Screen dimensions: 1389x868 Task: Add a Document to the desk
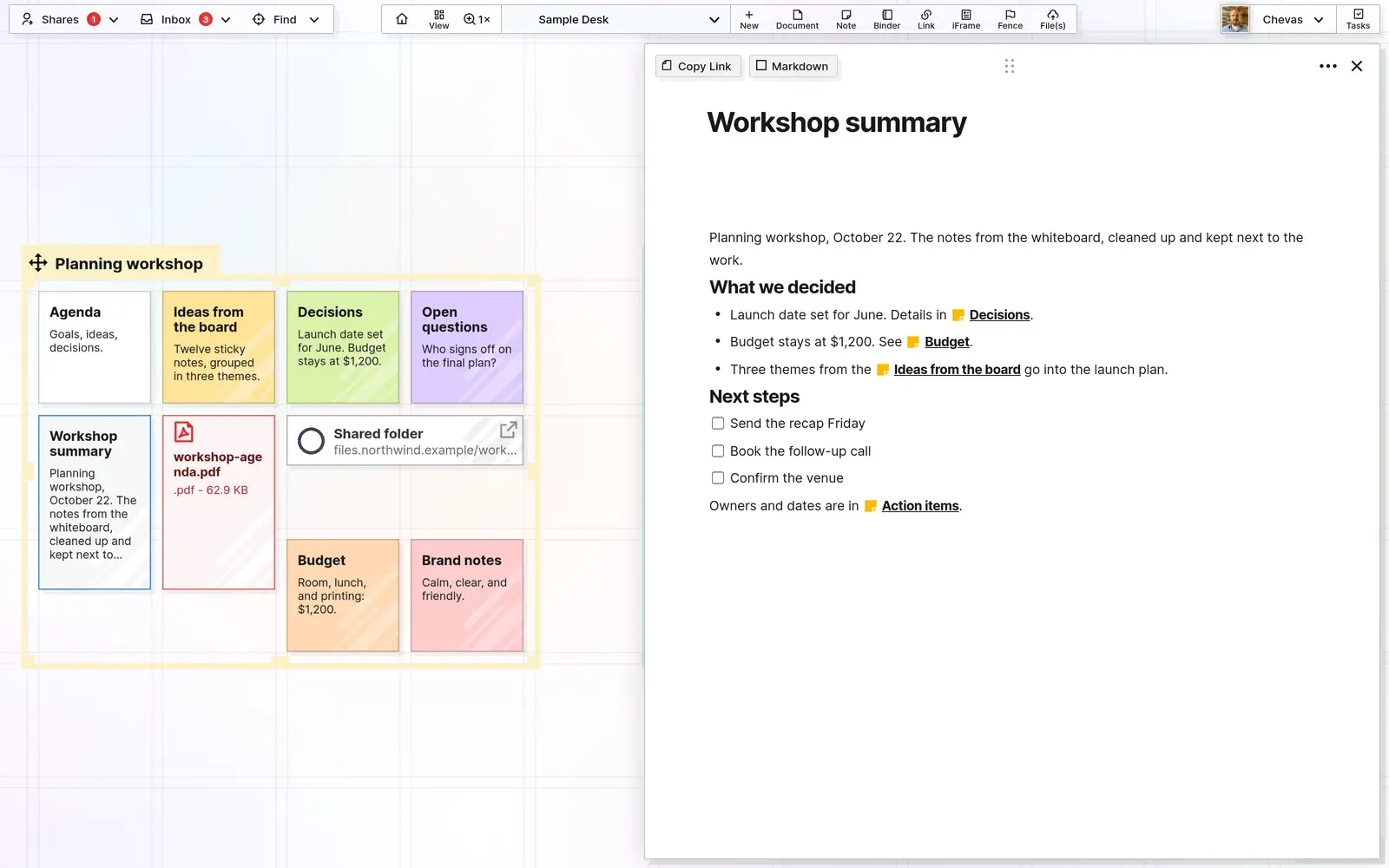(797, 19)
